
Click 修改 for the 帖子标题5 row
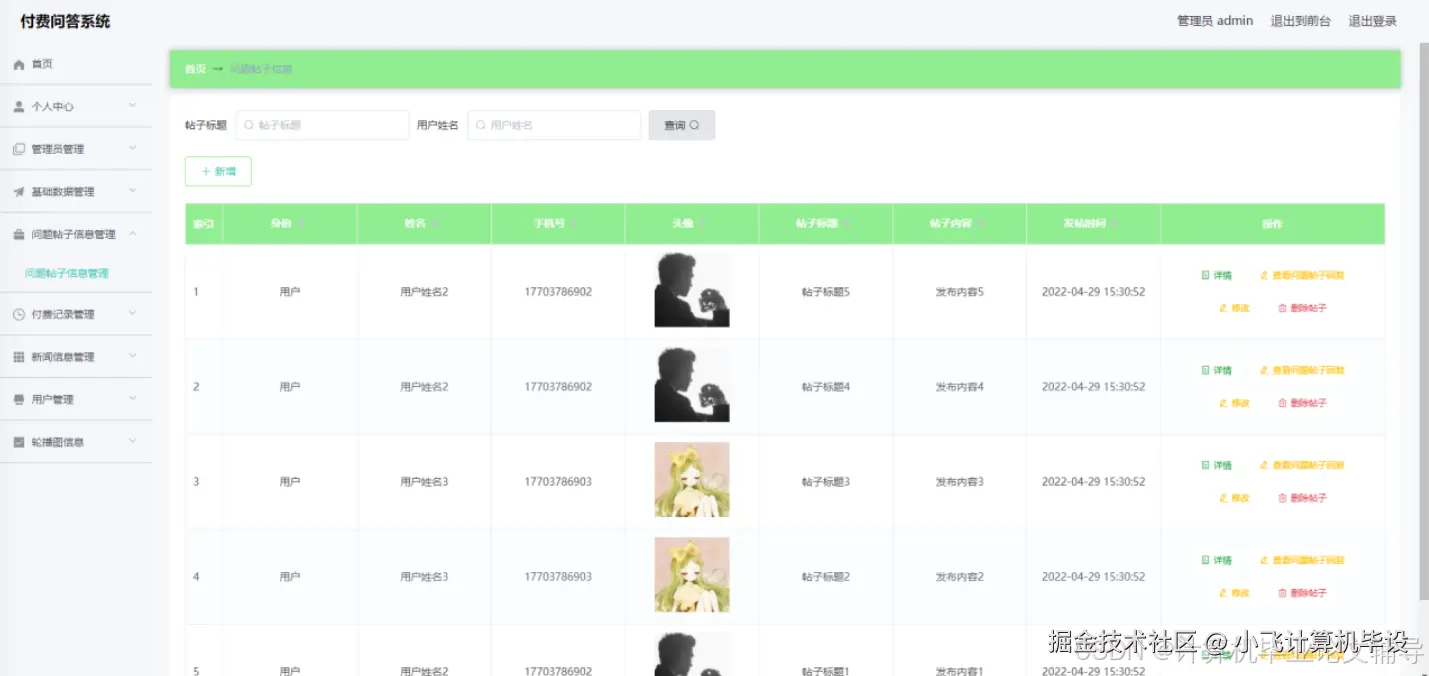[x=1234, y=308]
